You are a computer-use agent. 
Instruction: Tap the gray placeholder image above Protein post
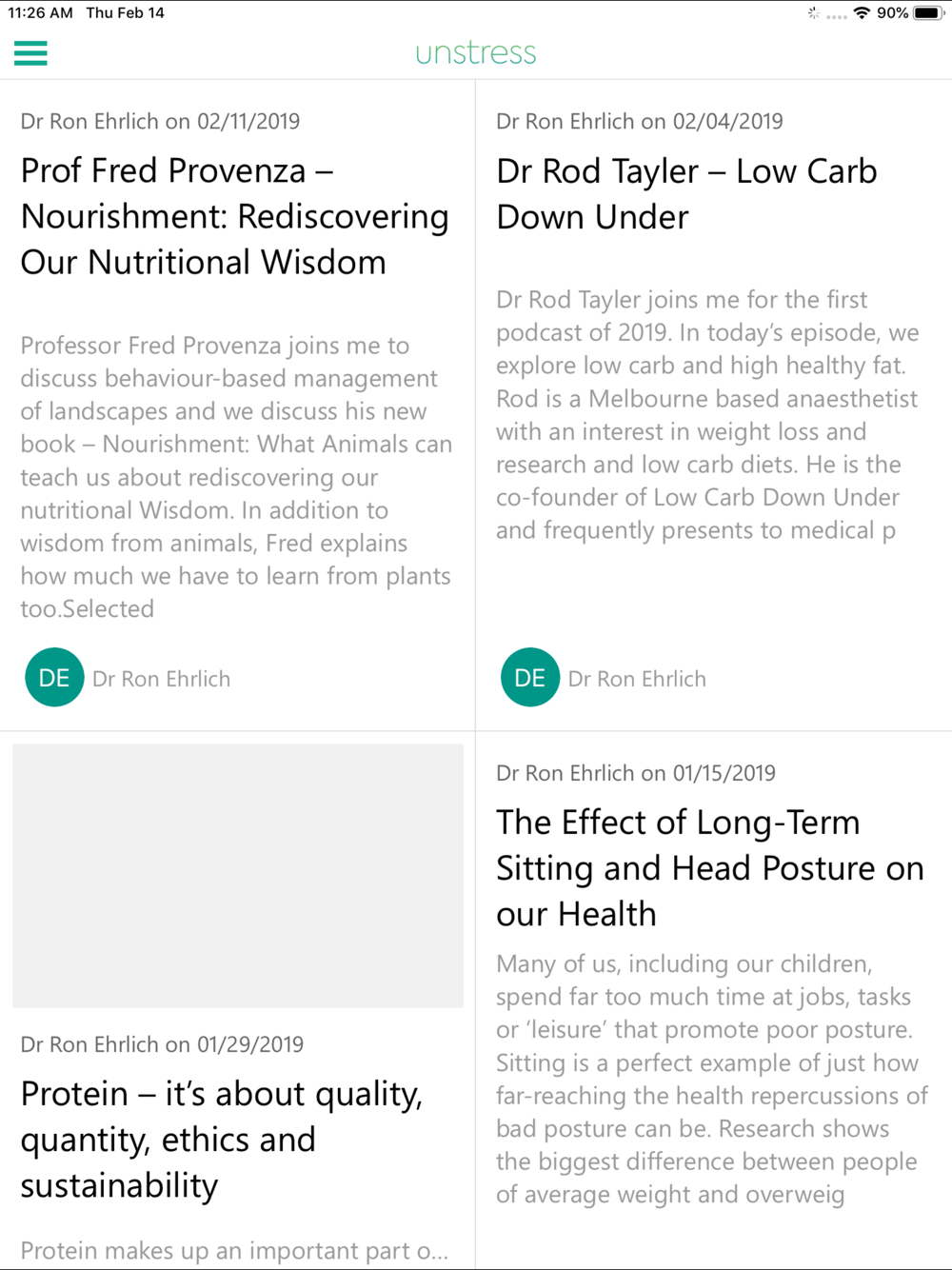238,876
